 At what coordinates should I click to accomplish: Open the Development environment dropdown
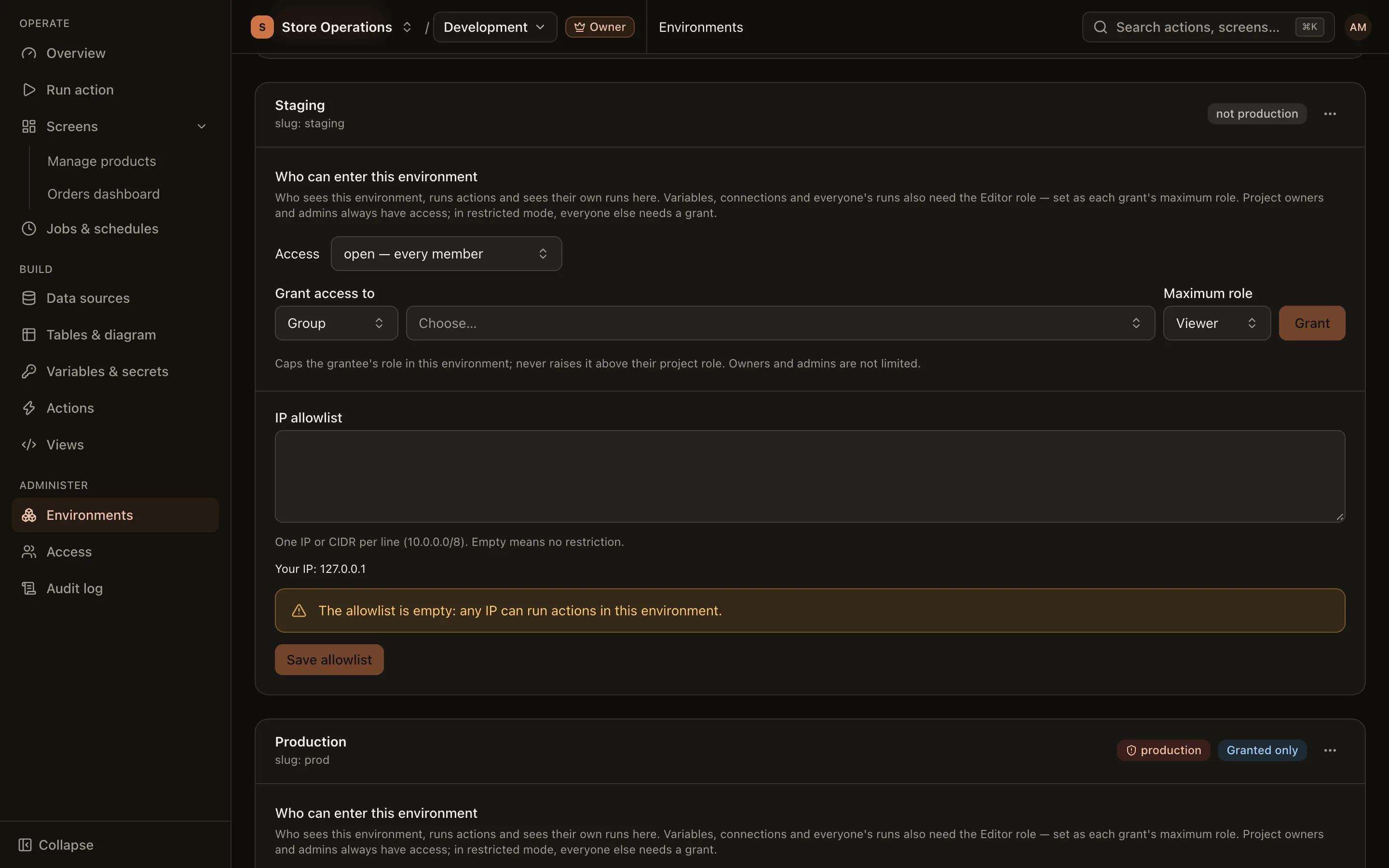point(495,27)
